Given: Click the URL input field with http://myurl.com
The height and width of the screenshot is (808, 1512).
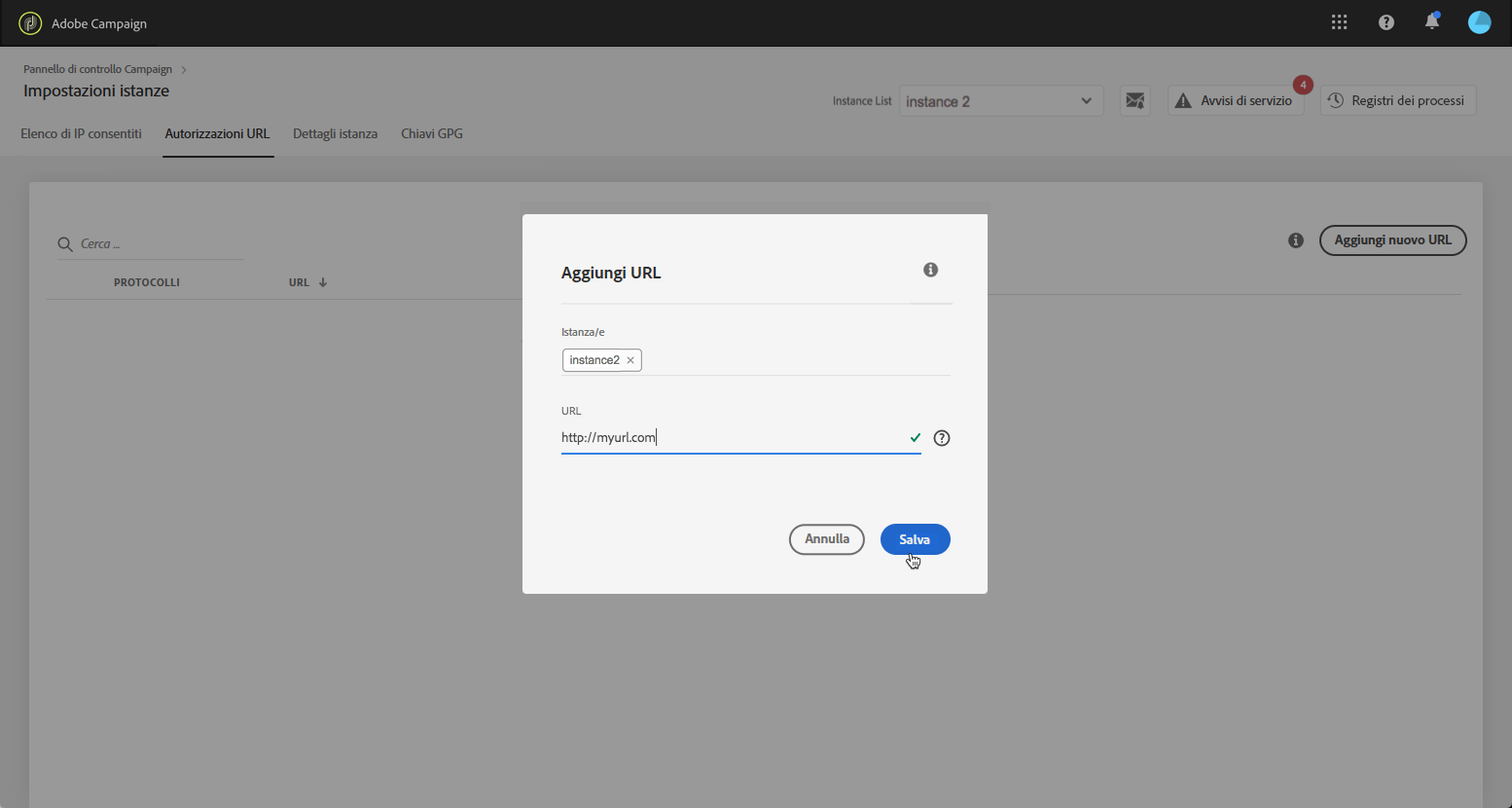Looking at the screenshot, I should click(x=741, y=438).
